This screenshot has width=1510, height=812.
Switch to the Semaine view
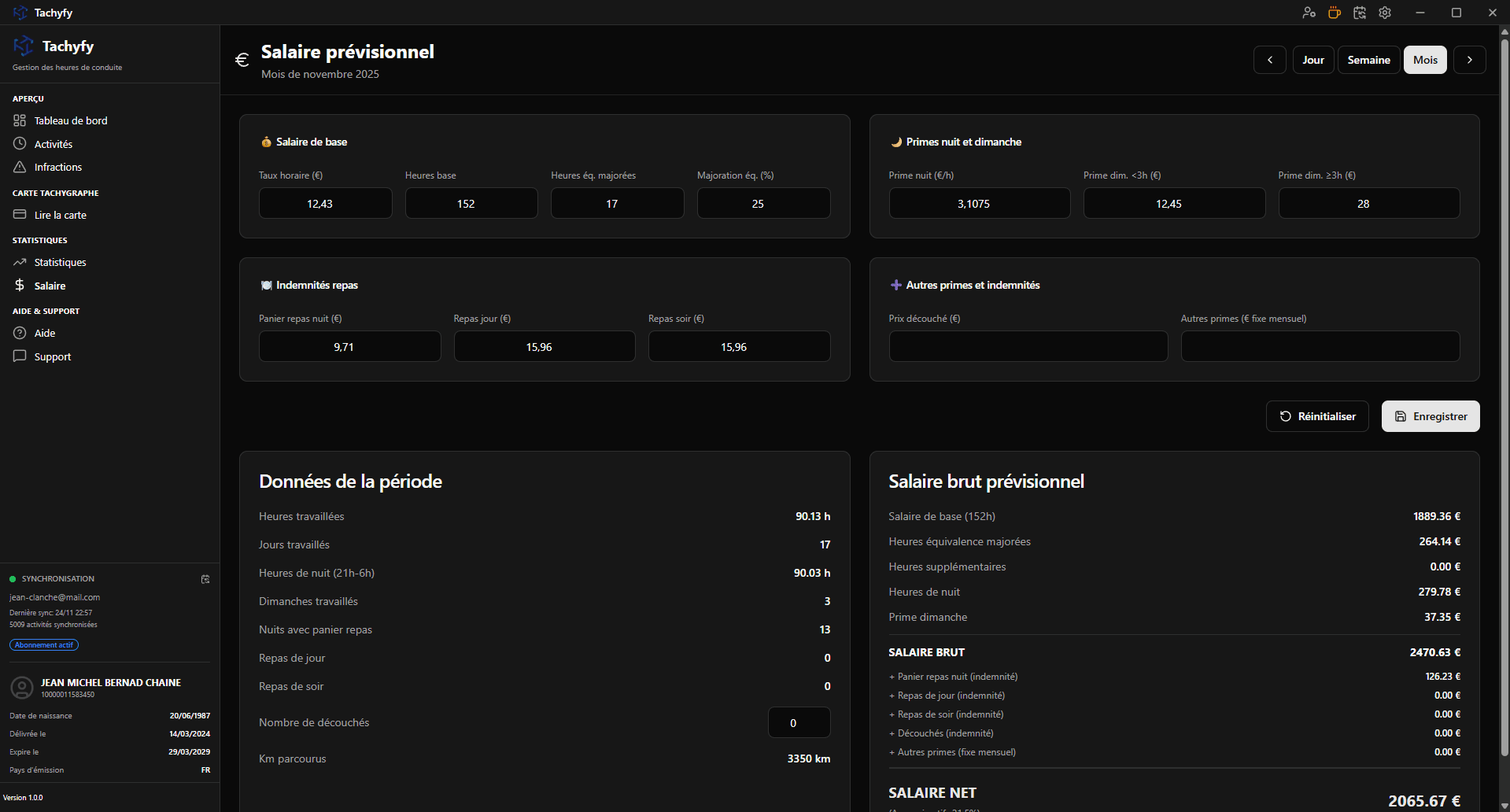pos(1368,59)
